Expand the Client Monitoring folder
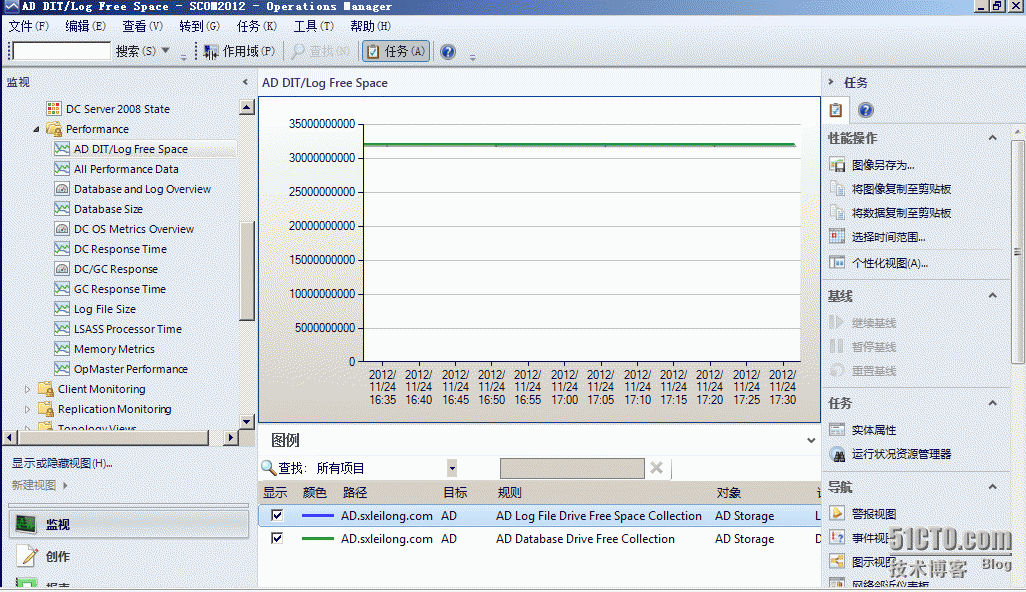Screen dimensions: 1026x592 [27, 389]
